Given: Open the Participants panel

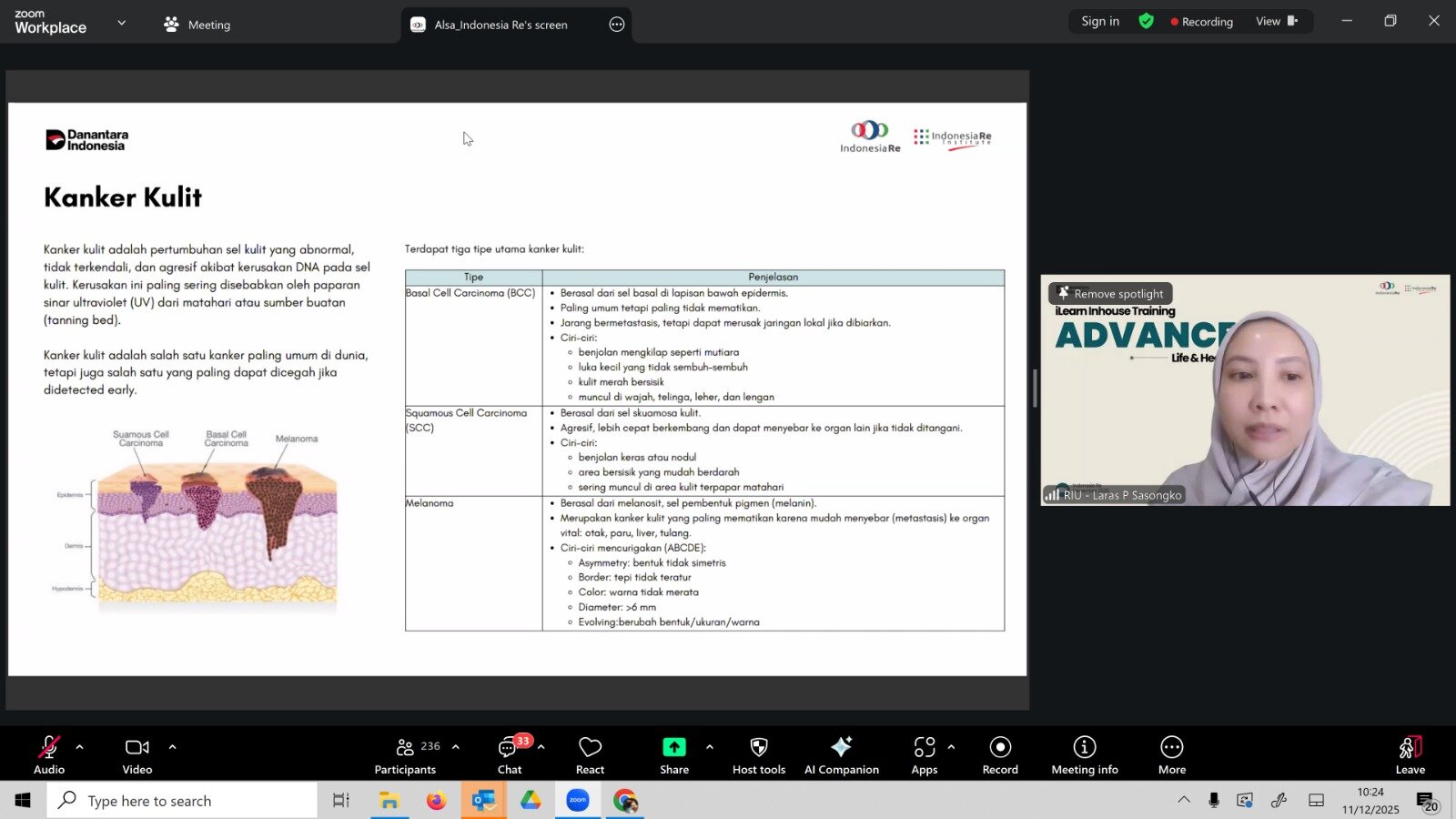Looking at the screenshot, I should point(406,754).
